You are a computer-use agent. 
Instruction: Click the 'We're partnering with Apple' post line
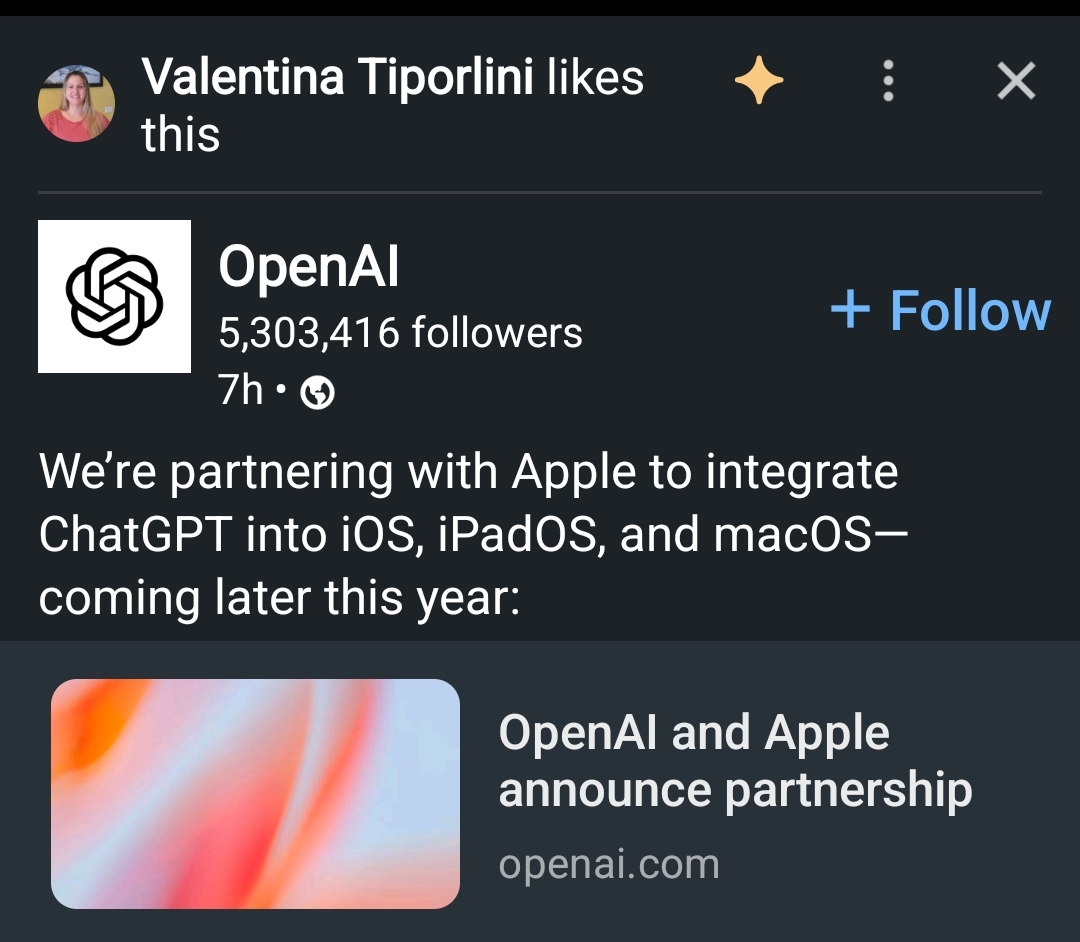[468, 472]
